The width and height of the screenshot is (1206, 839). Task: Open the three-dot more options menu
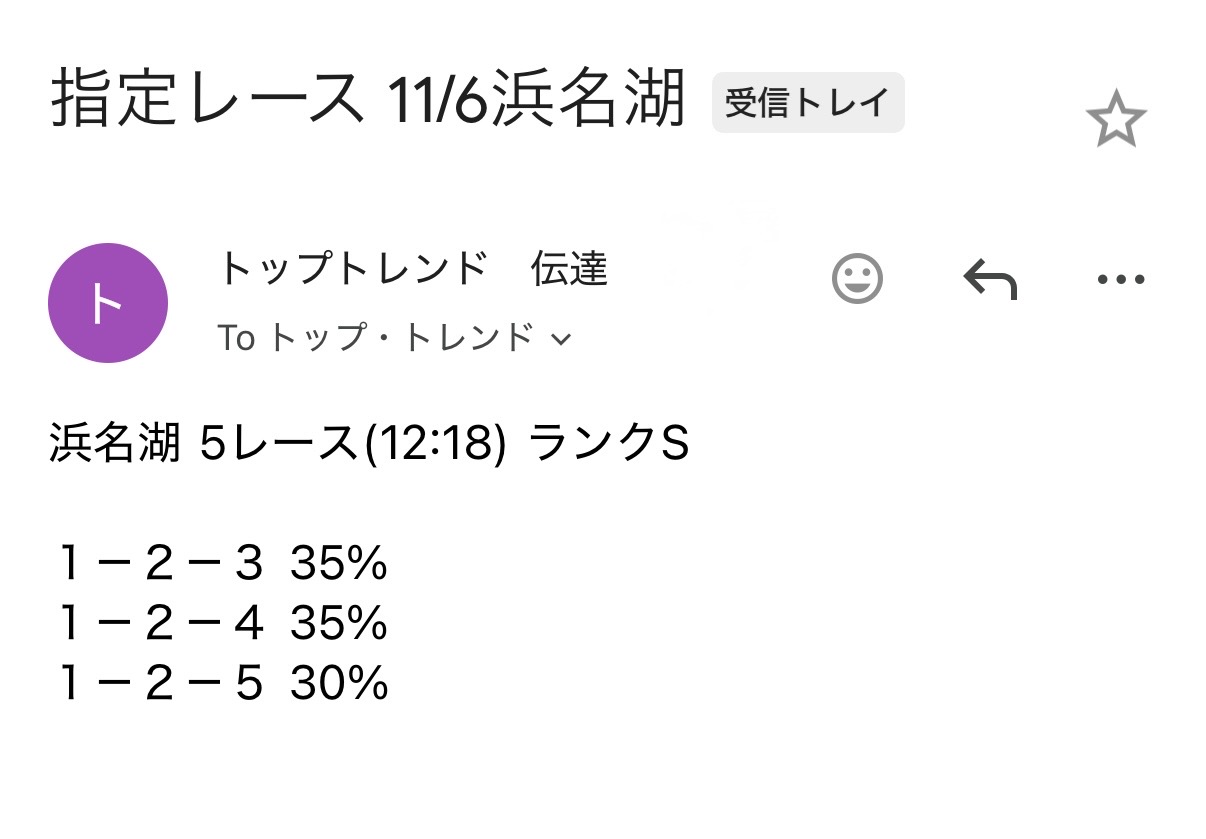pyautogui.click(x=1120, y=279)
